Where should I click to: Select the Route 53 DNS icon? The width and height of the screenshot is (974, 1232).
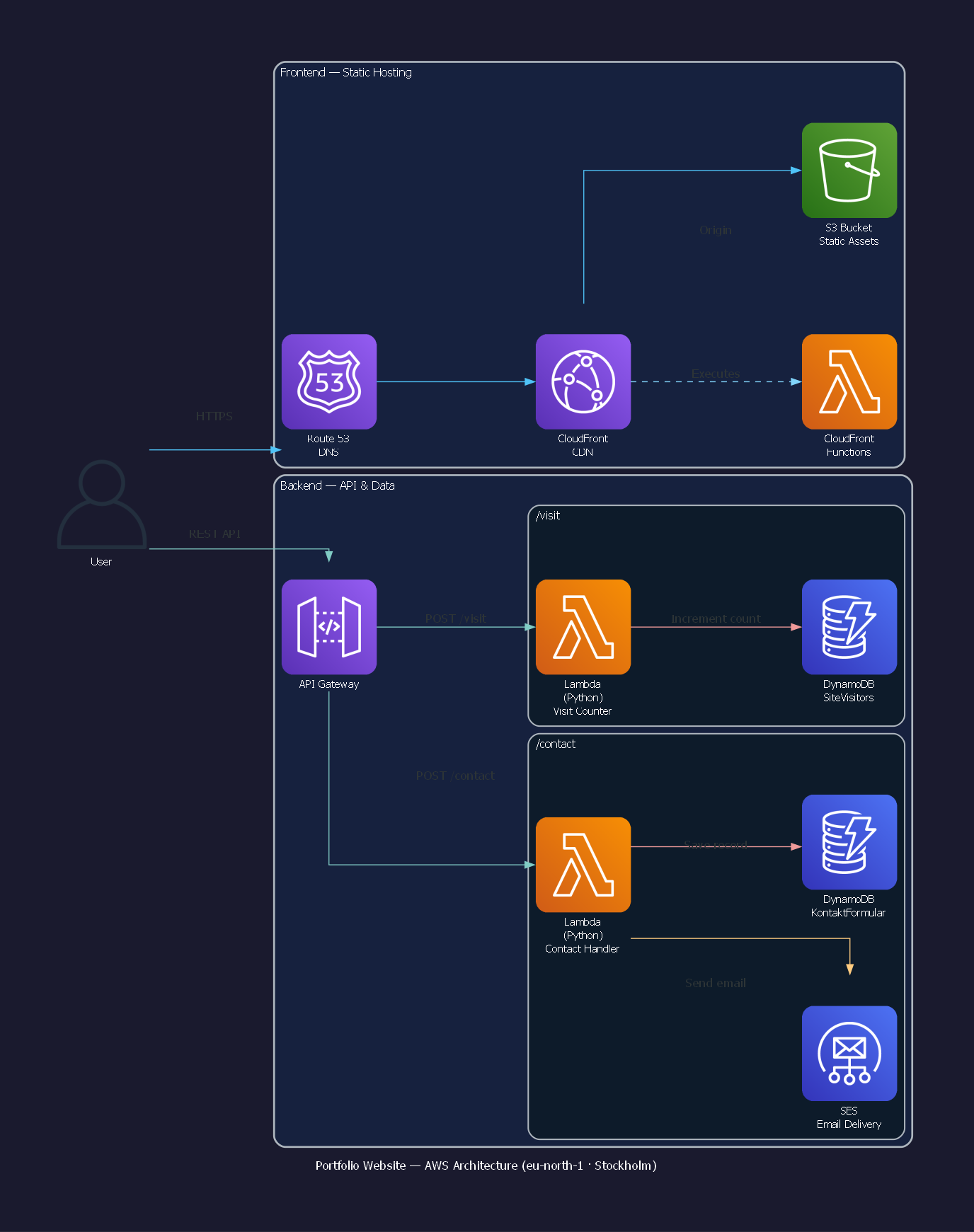coord(329,381)
